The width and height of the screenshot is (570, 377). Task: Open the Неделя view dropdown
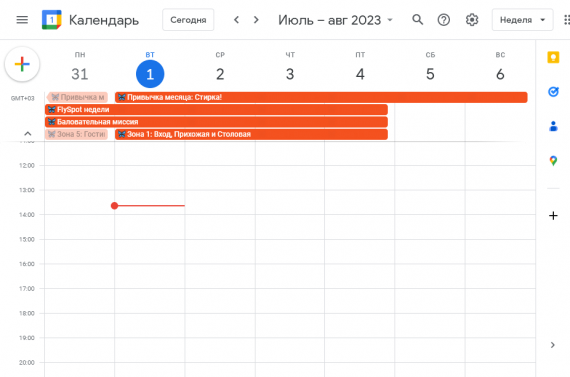point(522,20)
